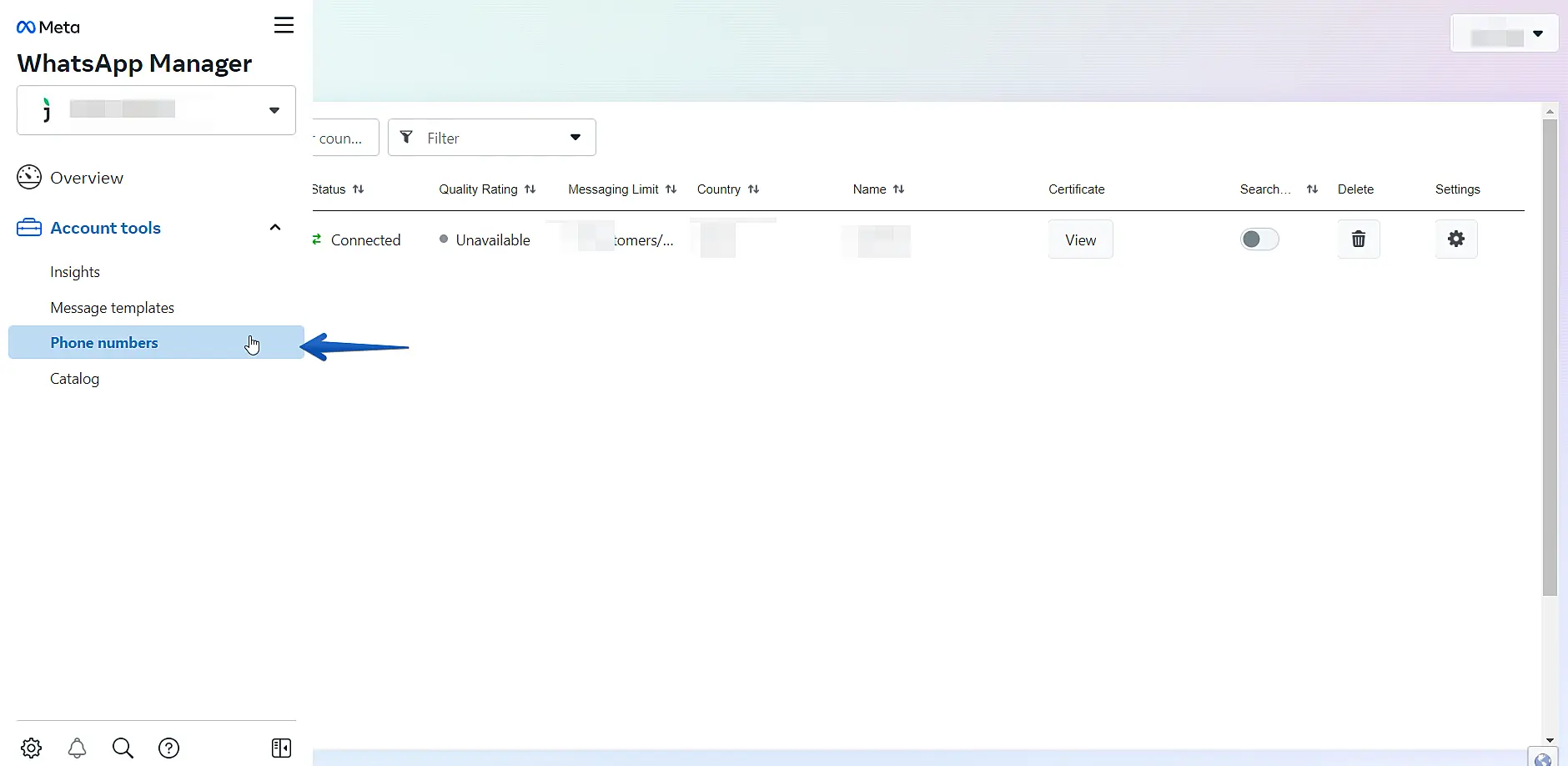Click the hamburger menu icon
The height and width of the screenshot is (766, 1568).
coord(284,25)
